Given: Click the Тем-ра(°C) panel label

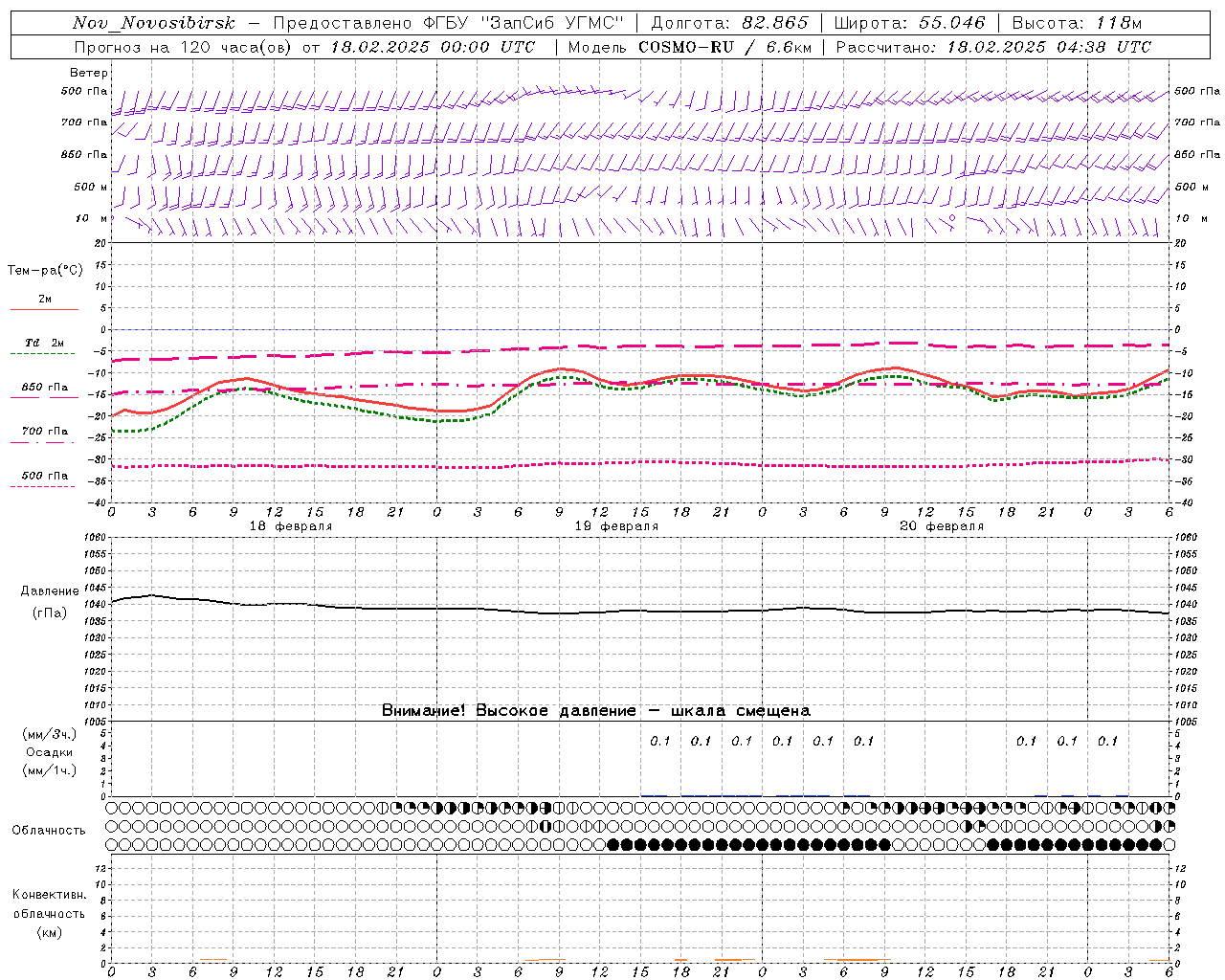Looking at the screenshot, I should [45, 270].
